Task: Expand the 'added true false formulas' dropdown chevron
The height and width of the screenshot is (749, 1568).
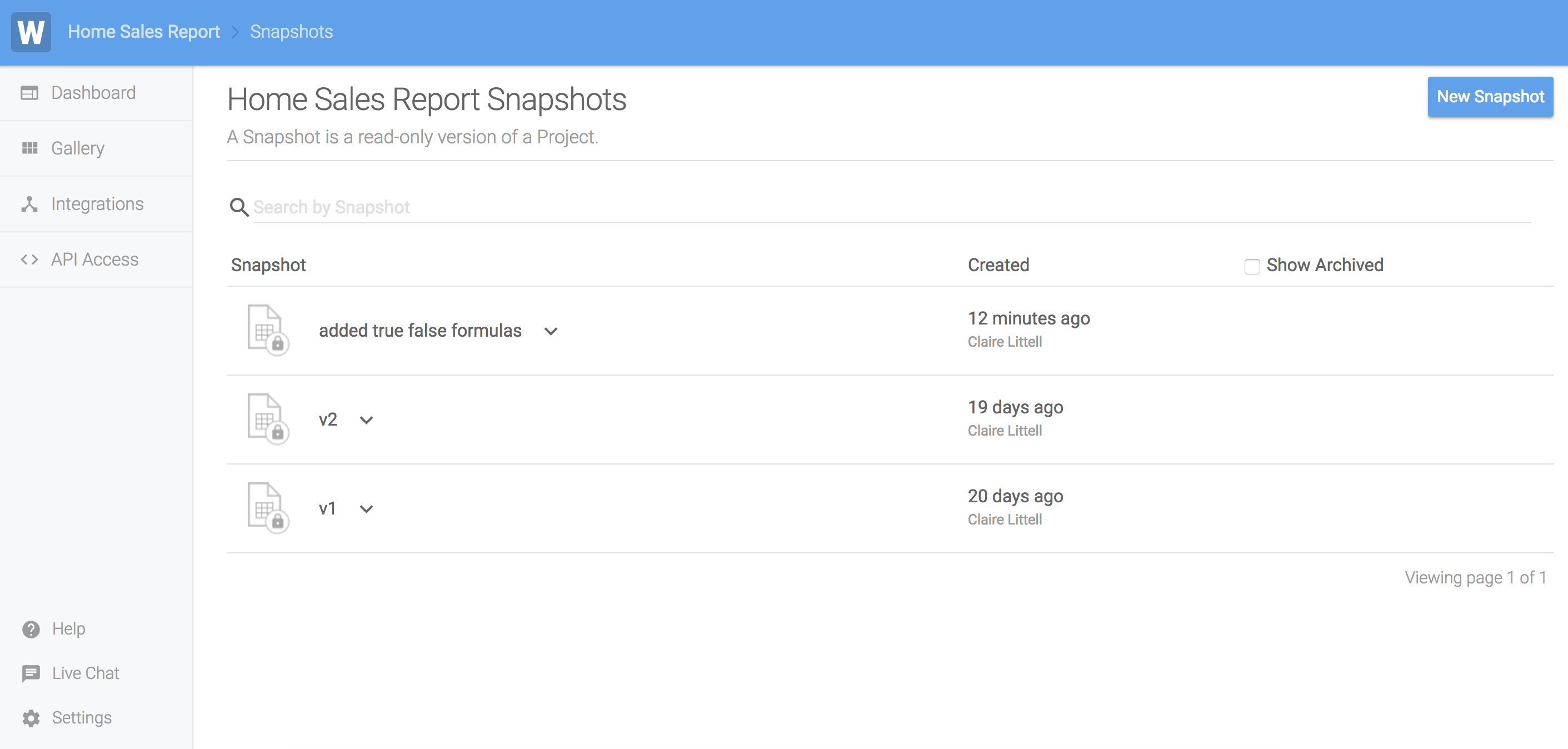Action: tap(550, 331)
